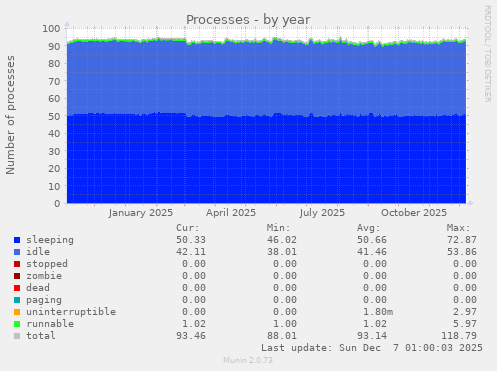This screenshot has height=371, width=497.
Task: Click the 'July 2025' axis label
Action: (x=322, y=213)
